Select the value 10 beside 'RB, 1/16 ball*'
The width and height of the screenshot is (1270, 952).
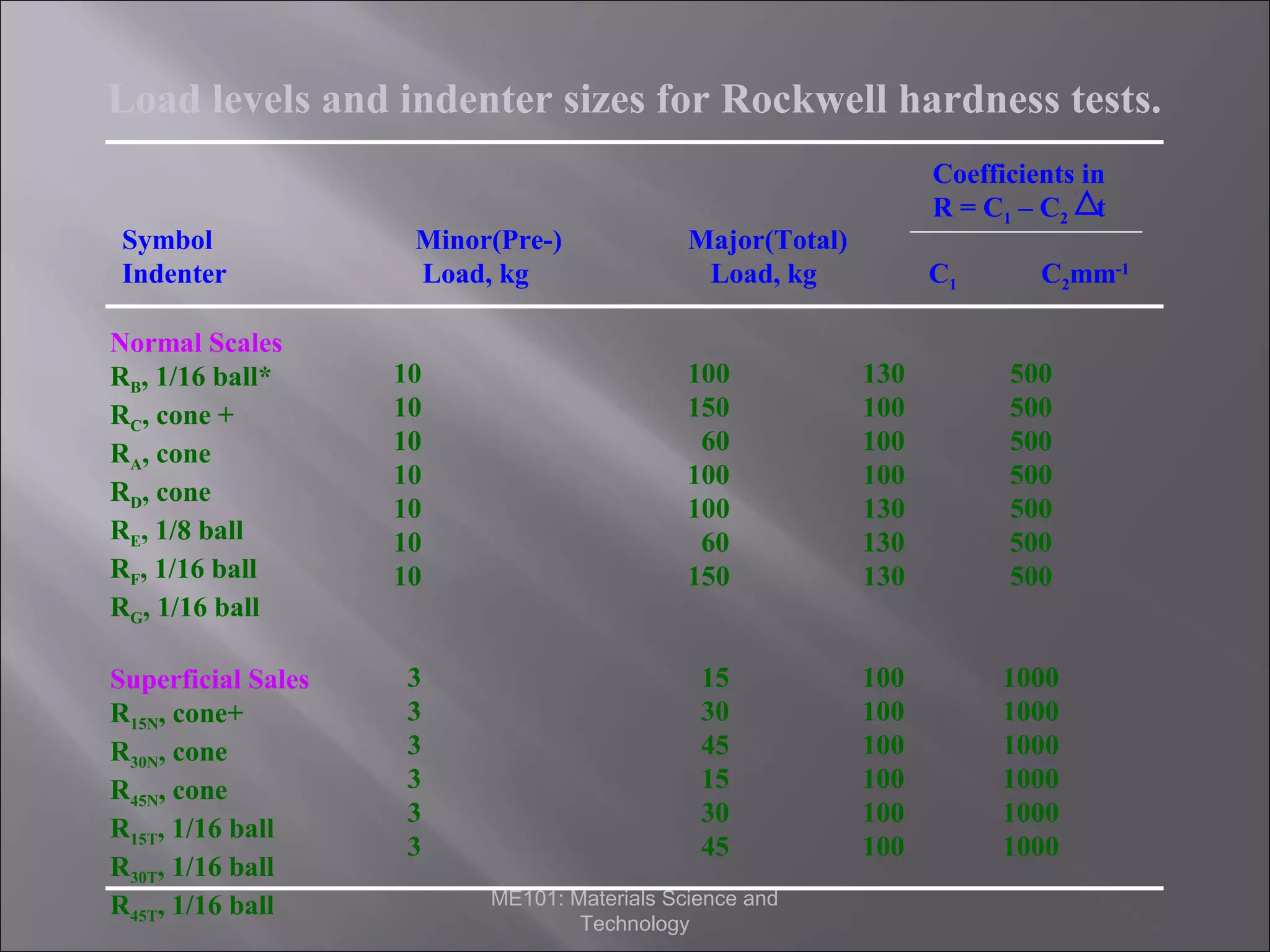click(x=407, y=374)
